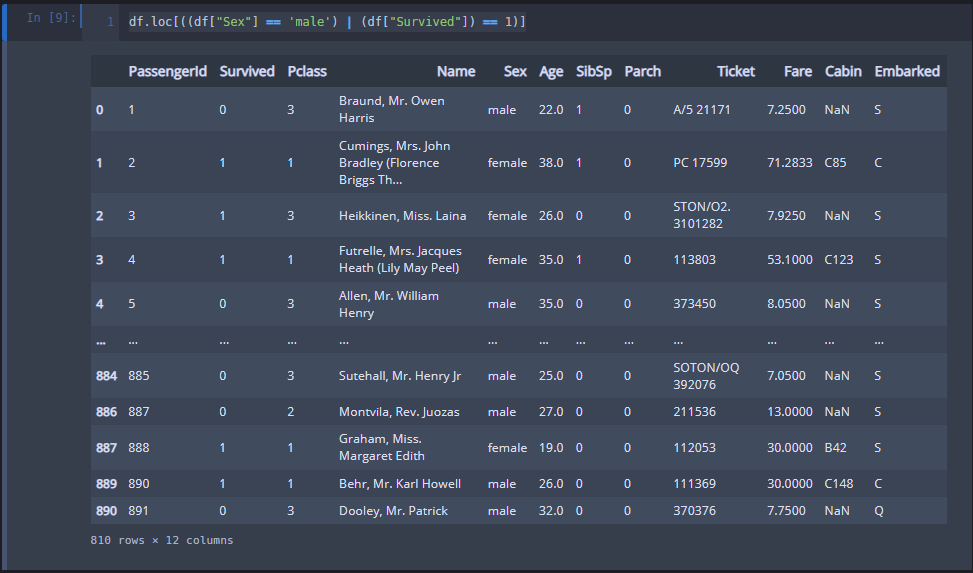Click the Name column header

(455, 71)
